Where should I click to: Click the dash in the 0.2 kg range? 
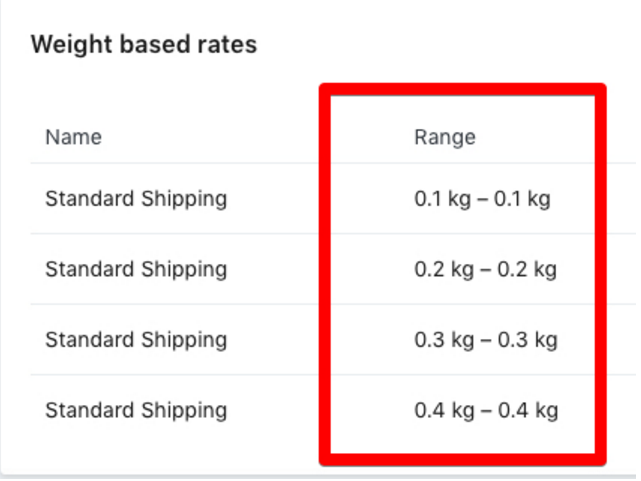coord(484,270)
